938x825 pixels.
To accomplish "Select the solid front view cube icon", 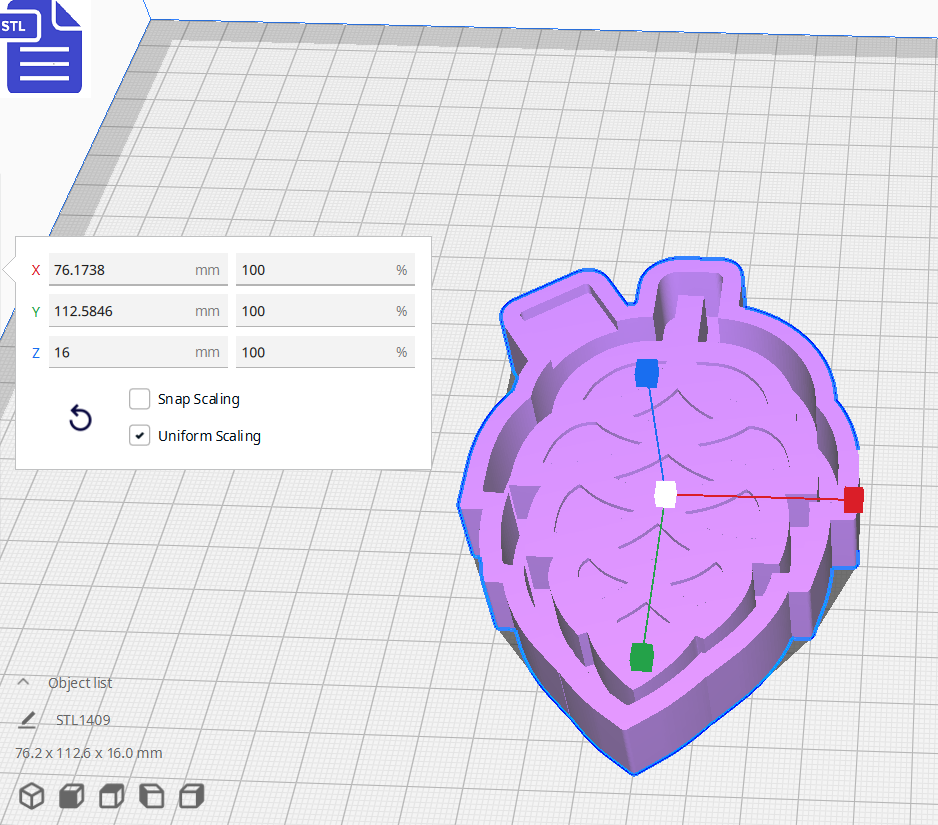I will point(71,796).
